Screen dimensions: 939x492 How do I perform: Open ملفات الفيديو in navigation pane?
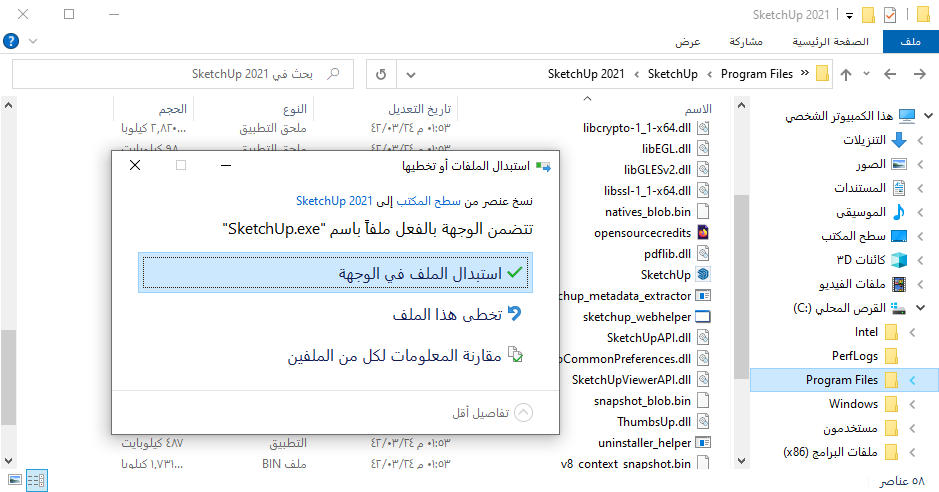(862, 284)
